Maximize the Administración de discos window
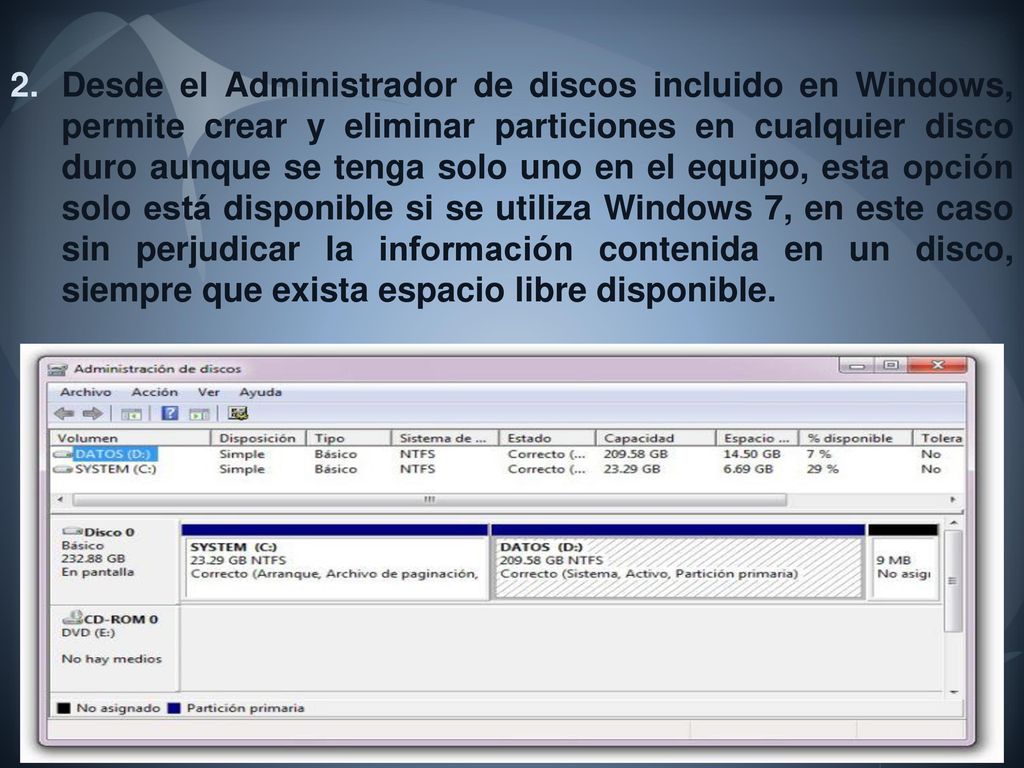This screenshot has height=768, width=1024. [x=891, y=366]
